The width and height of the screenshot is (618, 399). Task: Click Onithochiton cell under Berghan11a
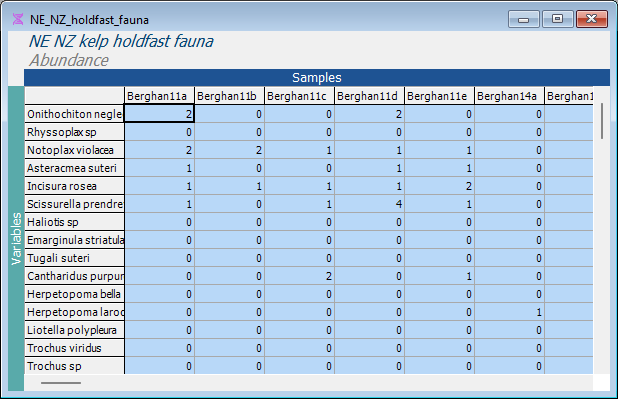coord(159,114)
